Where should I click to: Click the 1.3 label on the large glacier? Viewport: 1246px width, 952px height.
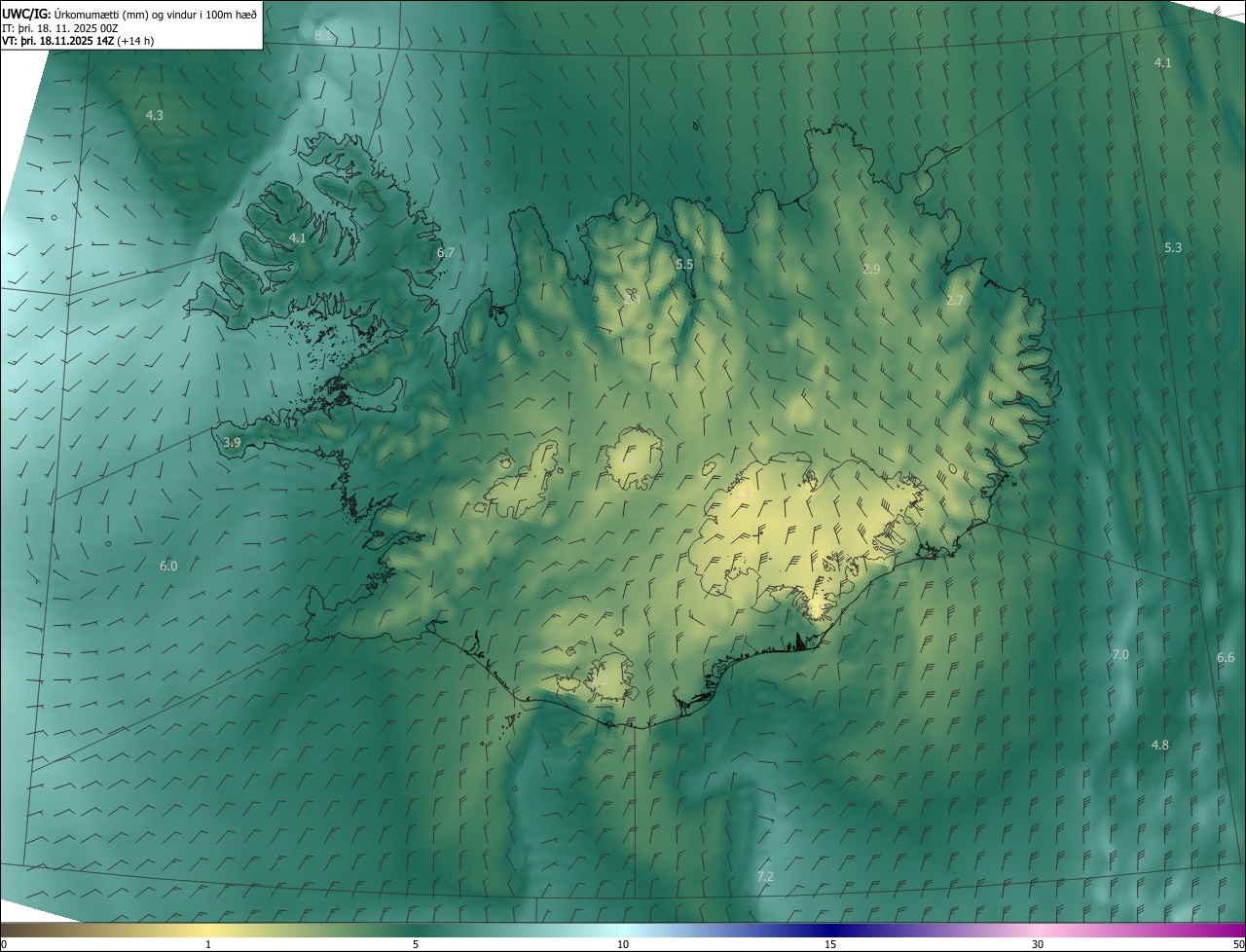coord(742,494)
